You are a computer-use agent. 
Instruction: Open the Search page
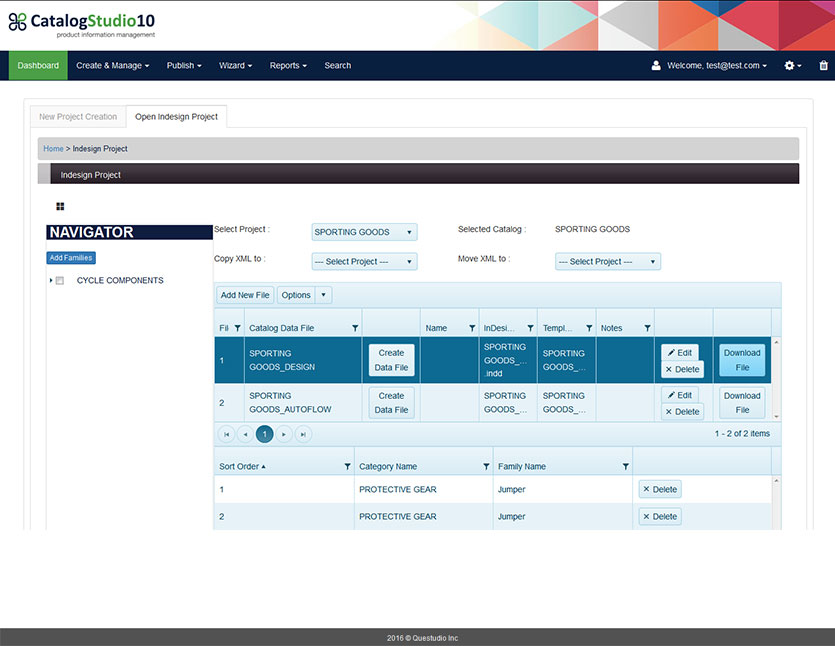(x=338, y=66)
